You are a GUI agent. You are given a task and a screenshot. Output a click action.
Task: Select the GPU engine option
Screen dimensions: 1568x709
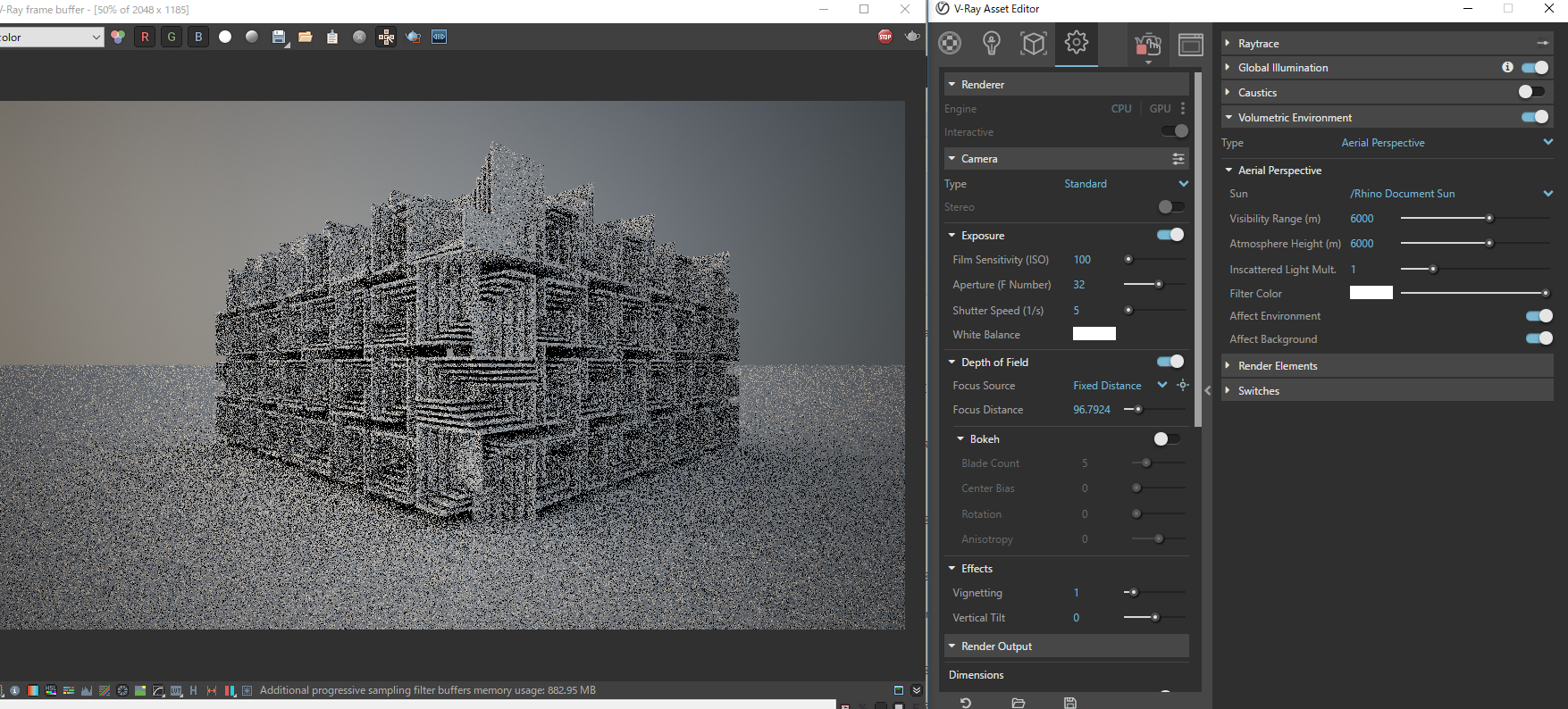1160,109
